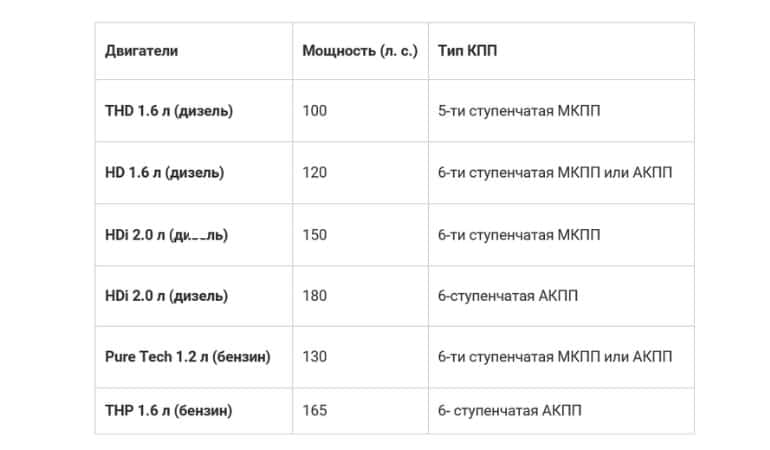Click the power value 100
Screen dimensions: 770x450
tap(314, 110)
